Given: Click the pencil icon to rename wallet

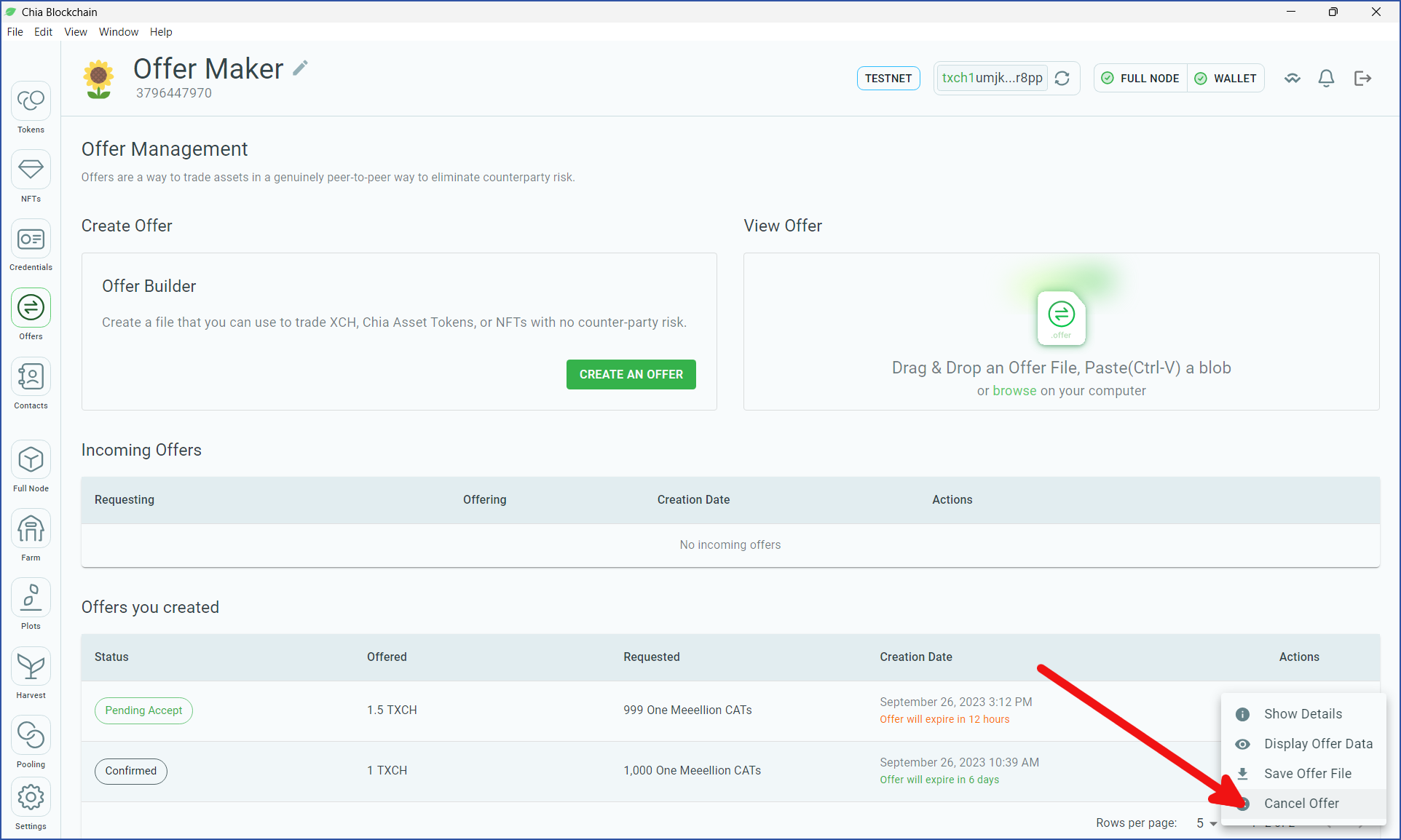Looking at the screenshot, I should (300, 68).
